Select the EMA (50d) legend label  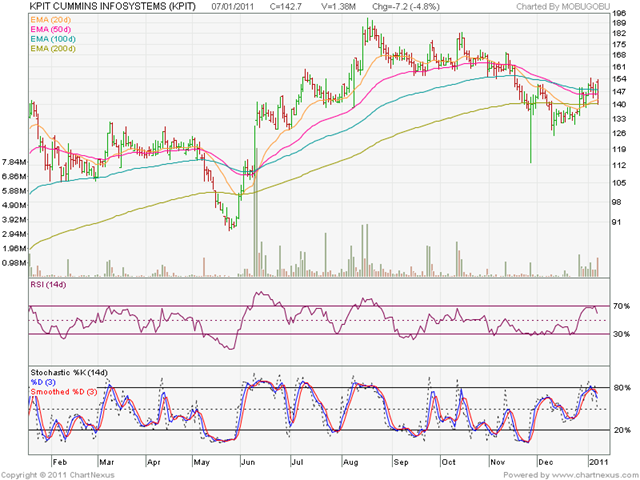point(50,29)
